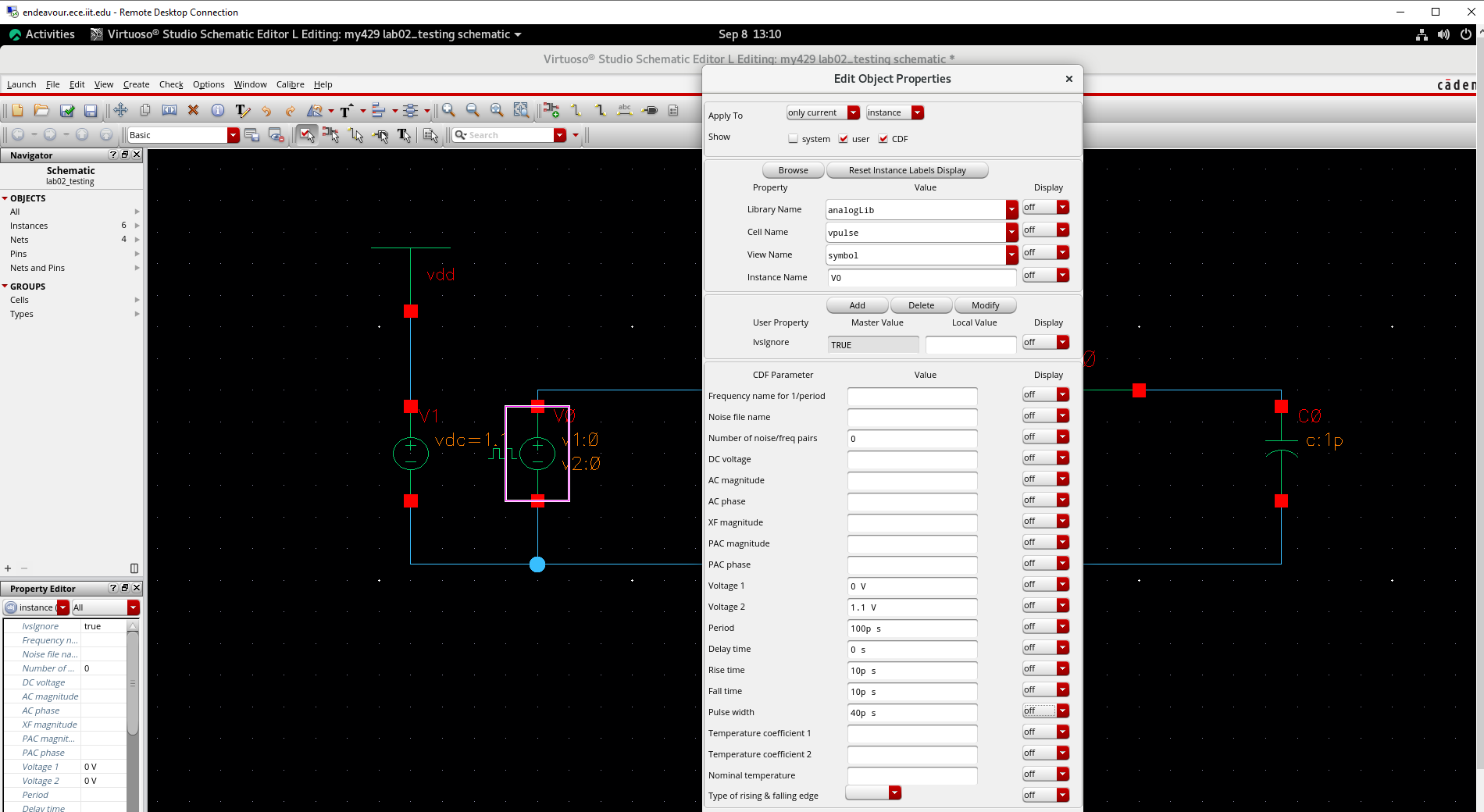Click the workspace save window icon
The width and height of the screenshot is (1484, 812).
coord(251,135)
